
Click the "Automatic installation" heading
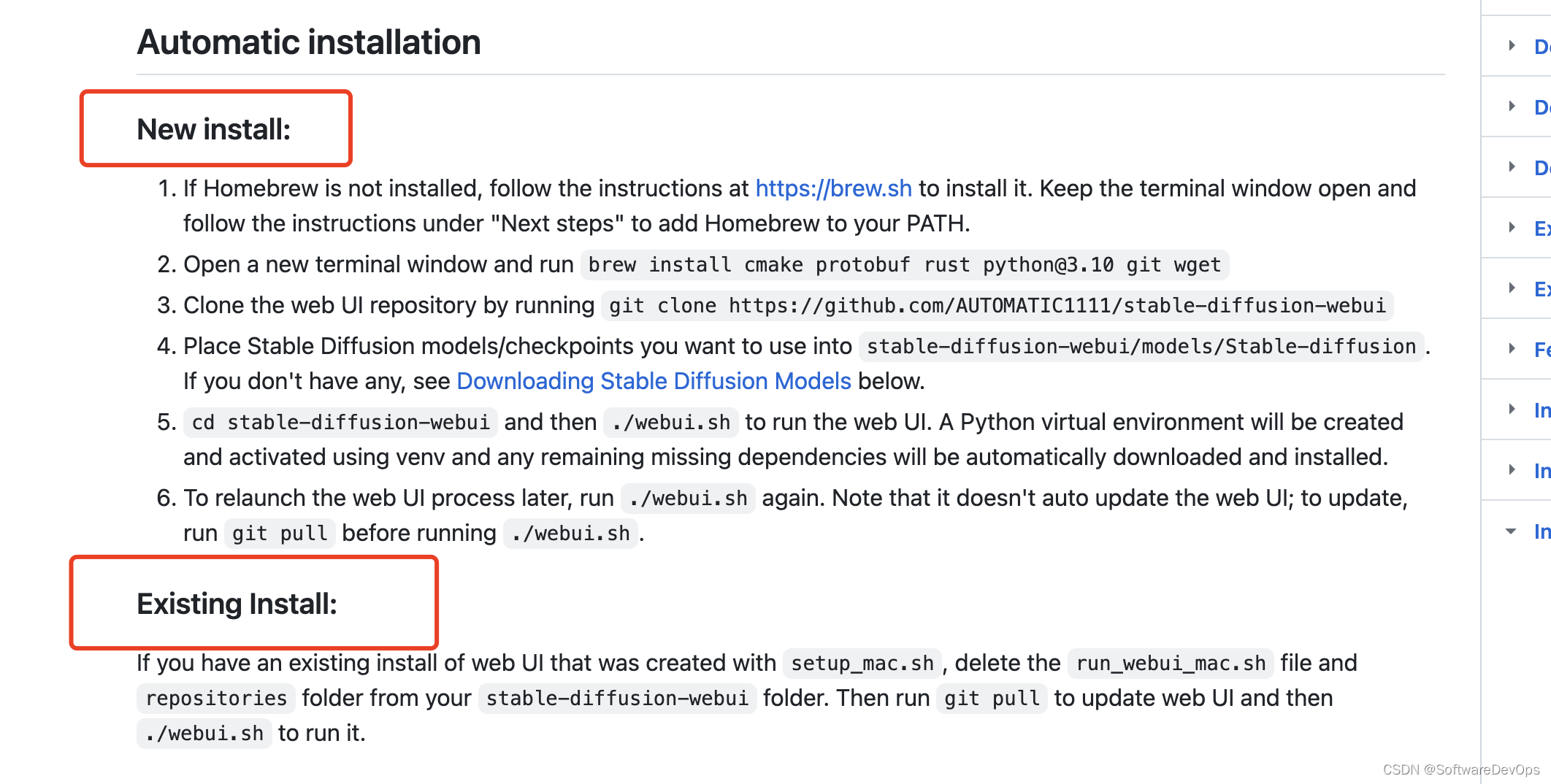[309, 42]
